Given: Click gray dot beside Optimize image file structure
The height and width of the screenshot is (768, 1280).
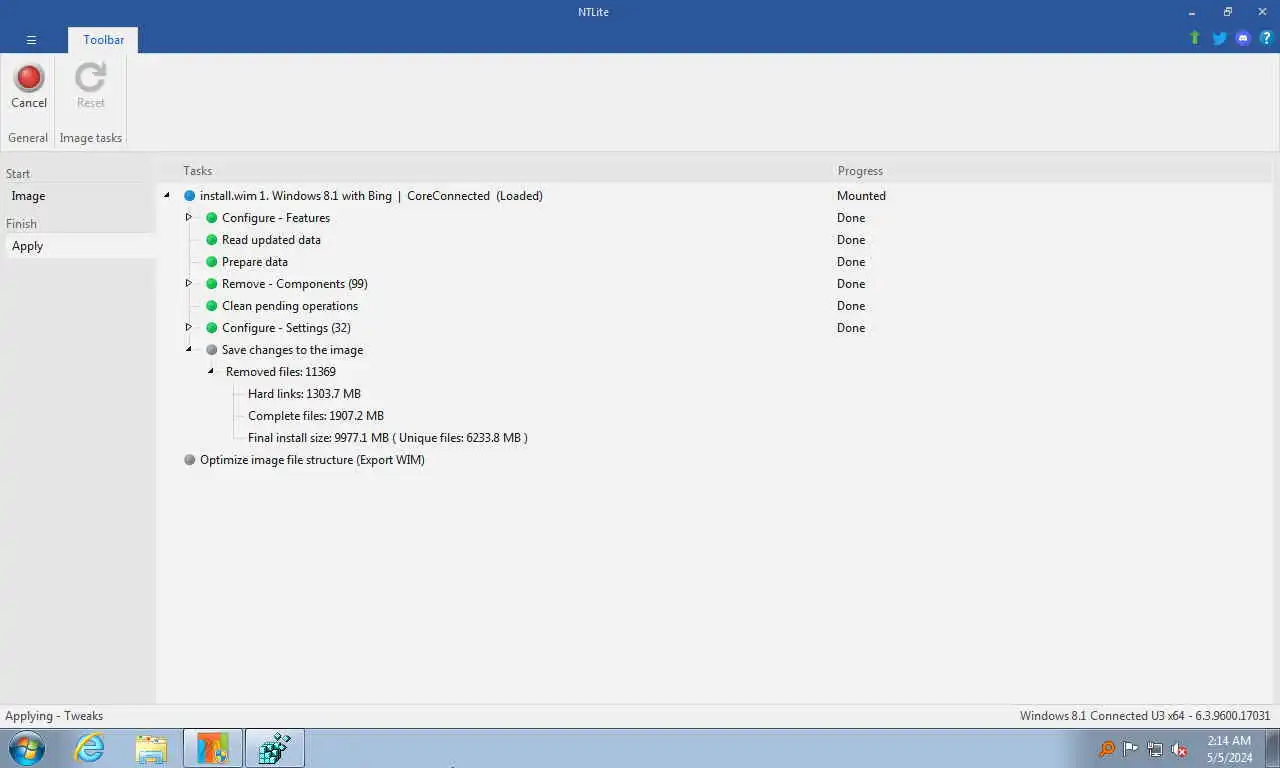Looking at the screenshot, I should tap(189, 460).
